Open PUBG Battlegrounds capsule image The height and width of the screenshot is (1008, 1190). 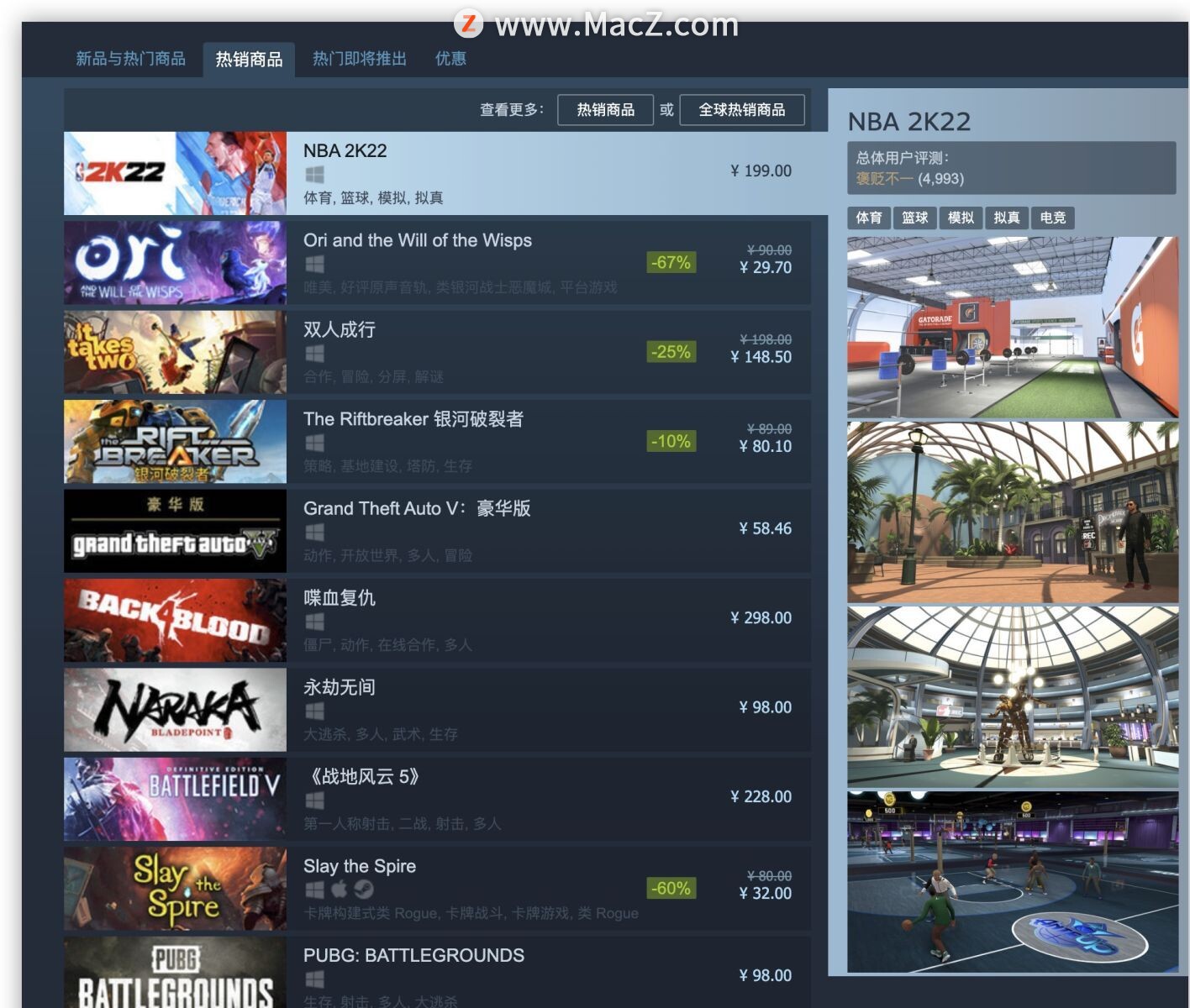pyautogui.click(x=175, y=973)
